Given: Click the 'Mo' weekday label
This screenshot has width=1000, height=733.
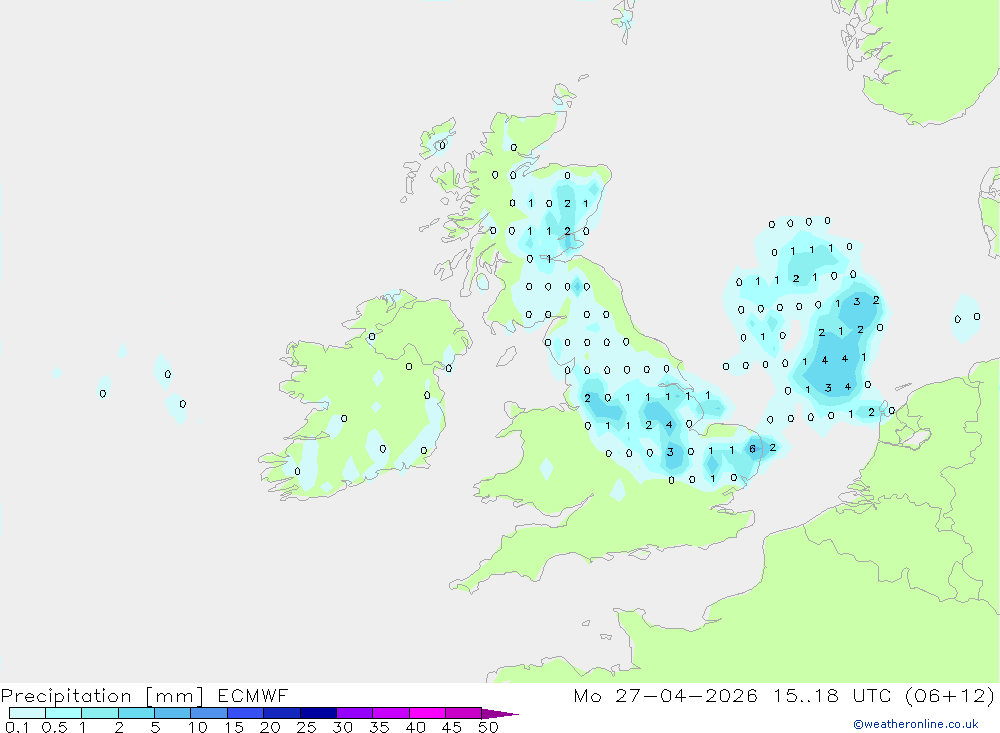Looking at the screenshot, I should tap(587, 695).
